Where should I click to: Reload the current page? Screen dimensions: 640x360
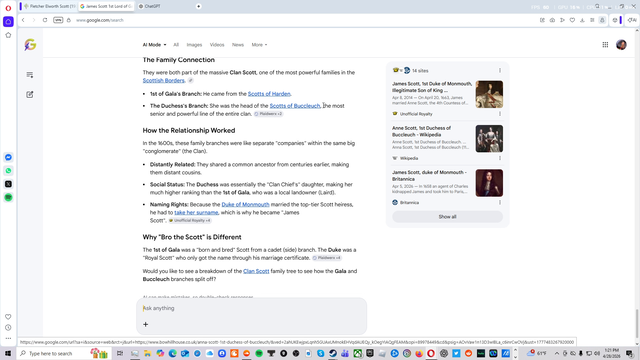click(x=45, y=20)
